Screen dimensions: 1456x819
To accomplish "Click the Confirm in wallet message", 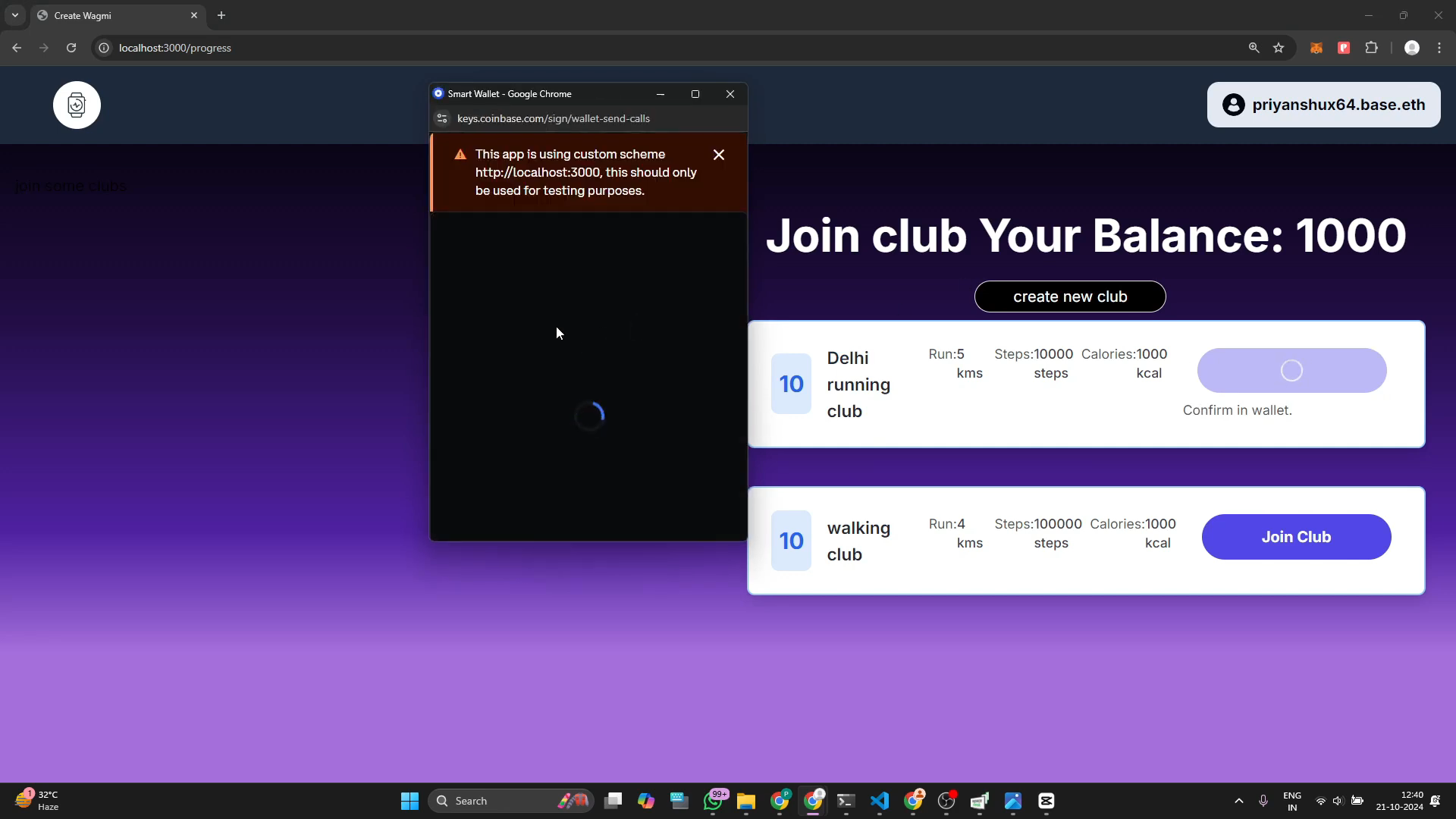I will [x=1238, y=410].
